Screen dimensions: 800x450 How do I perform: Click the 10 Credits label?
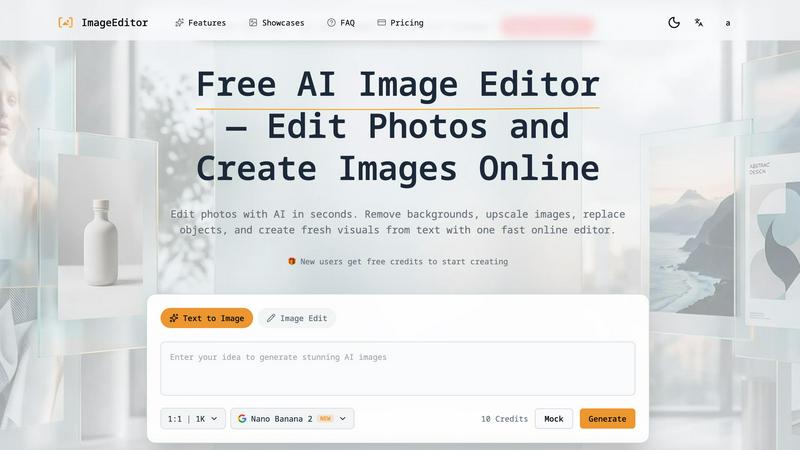[504, 419]
